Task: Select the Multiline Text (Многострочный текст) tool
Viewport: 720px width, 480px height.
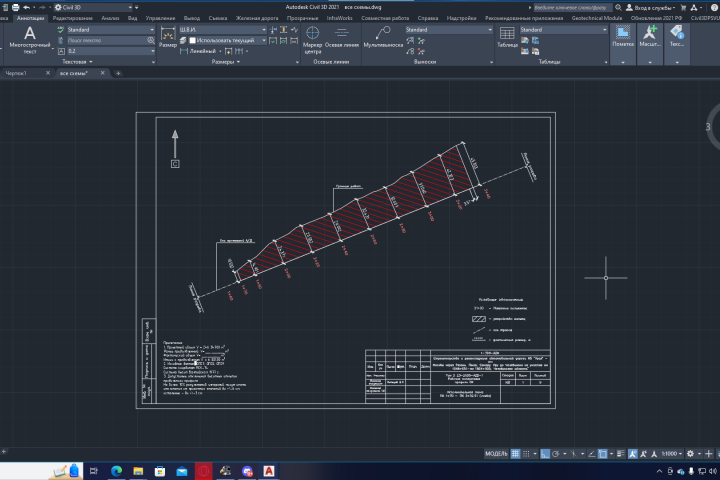Action: pyautogui.click(x=29, y=40)
